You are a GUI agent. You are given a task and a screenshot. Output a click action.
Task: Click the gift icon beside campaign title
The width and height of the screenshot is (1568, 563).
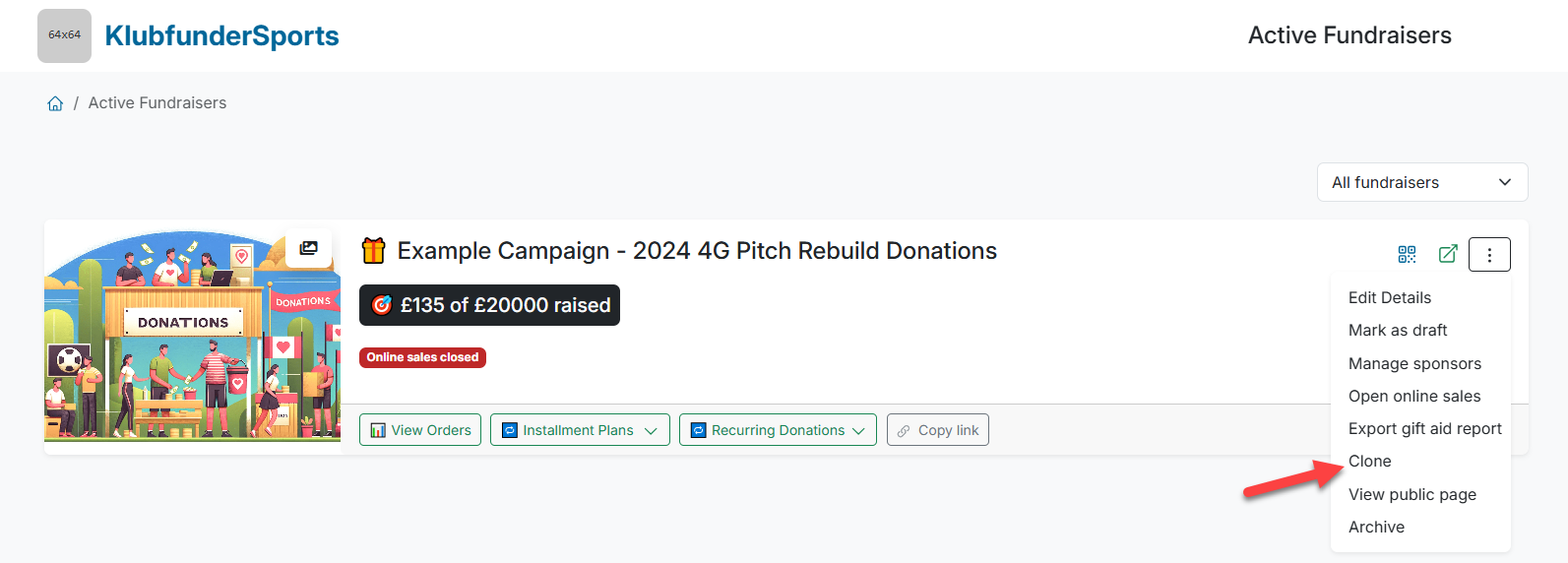[x=373, y=251]
